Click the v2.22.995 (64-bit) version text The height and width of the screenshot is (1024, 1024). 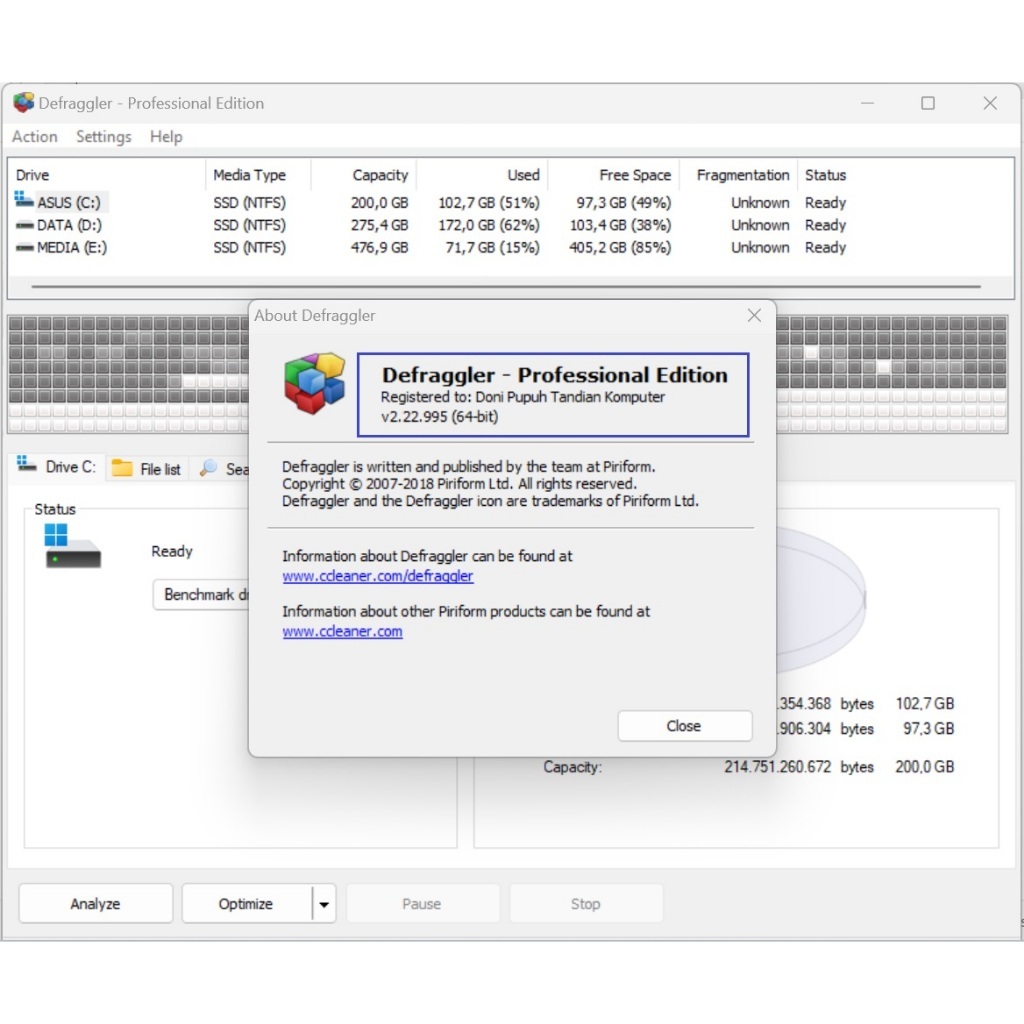[439, 417]
